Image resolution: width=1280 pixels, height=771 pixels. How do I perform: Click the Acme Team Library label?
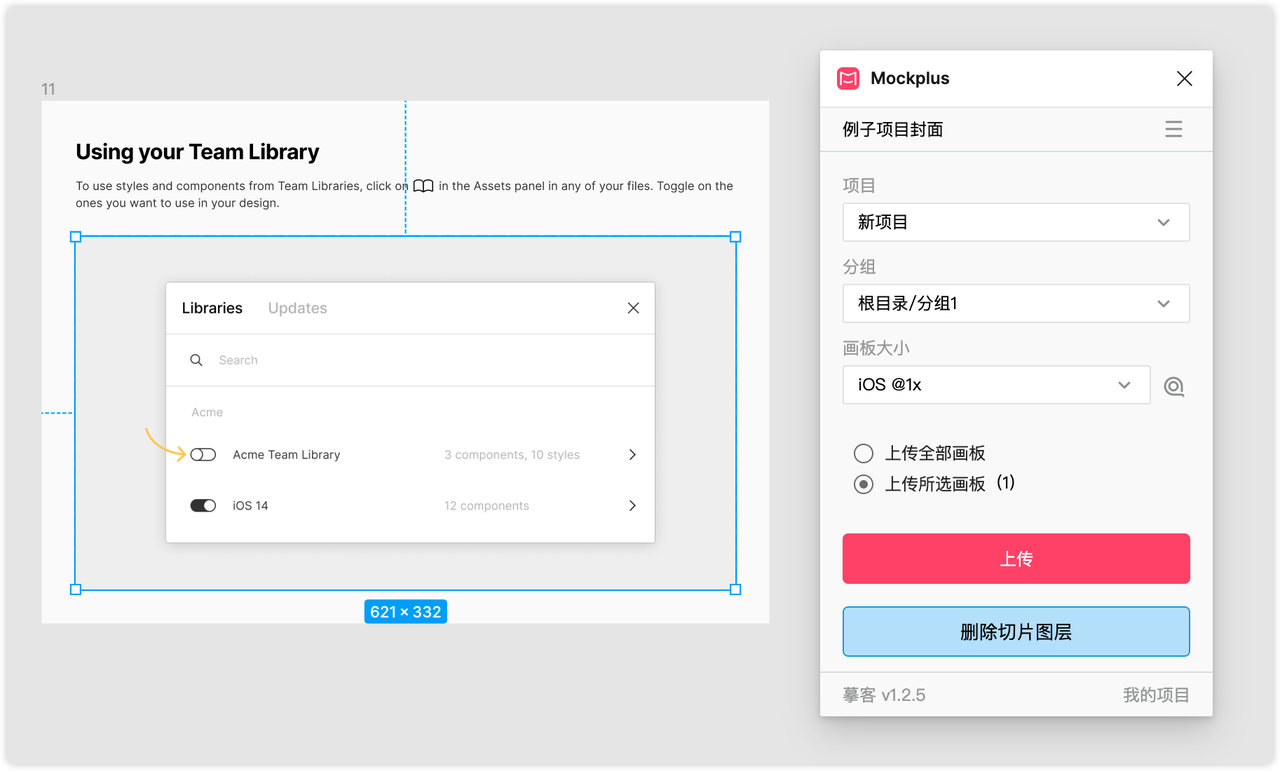click(286, 455)
